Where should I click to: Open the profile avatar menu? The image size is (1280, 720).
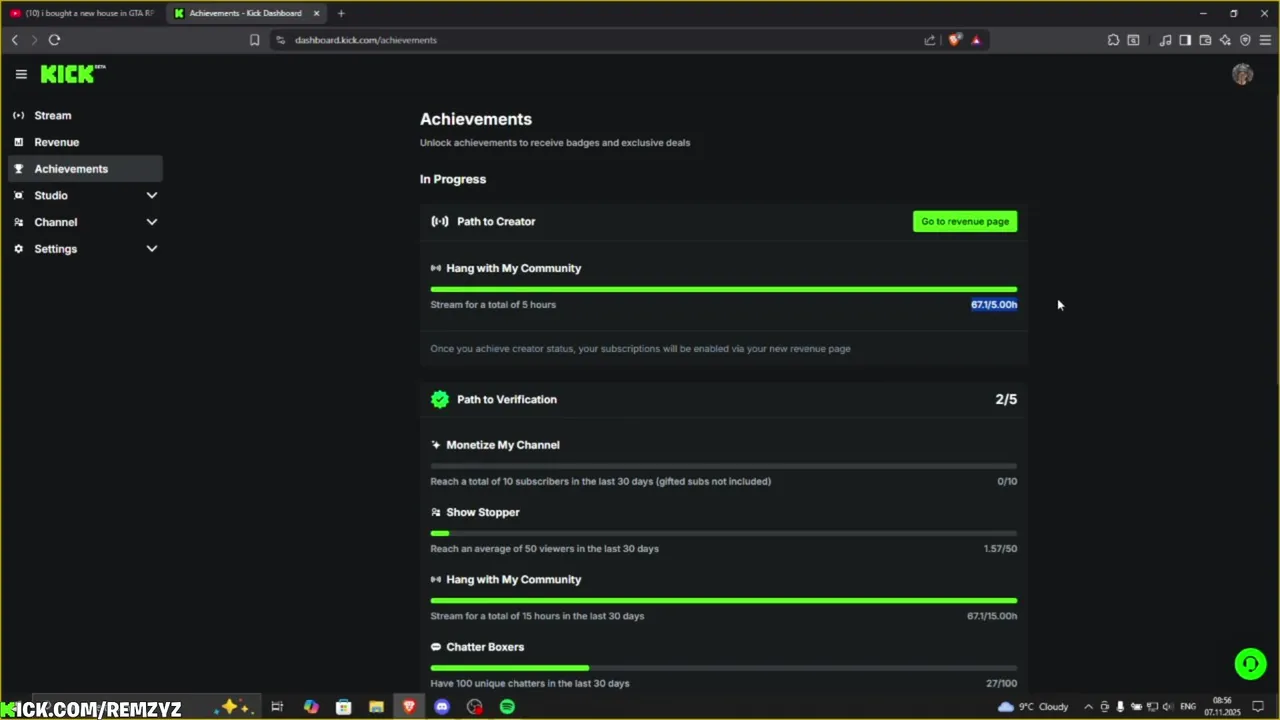coord(1242,74)
